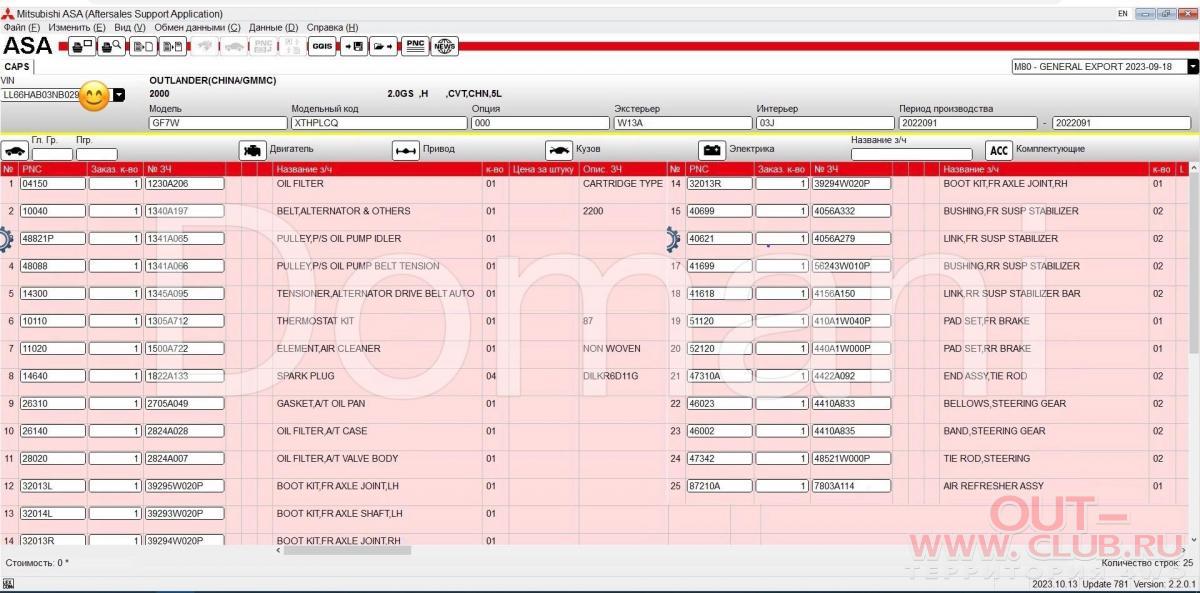1200x593 pixels.
Task: Click the Интерьер field showing 03J
Action: pyautogui.click(x=825, y=123)
